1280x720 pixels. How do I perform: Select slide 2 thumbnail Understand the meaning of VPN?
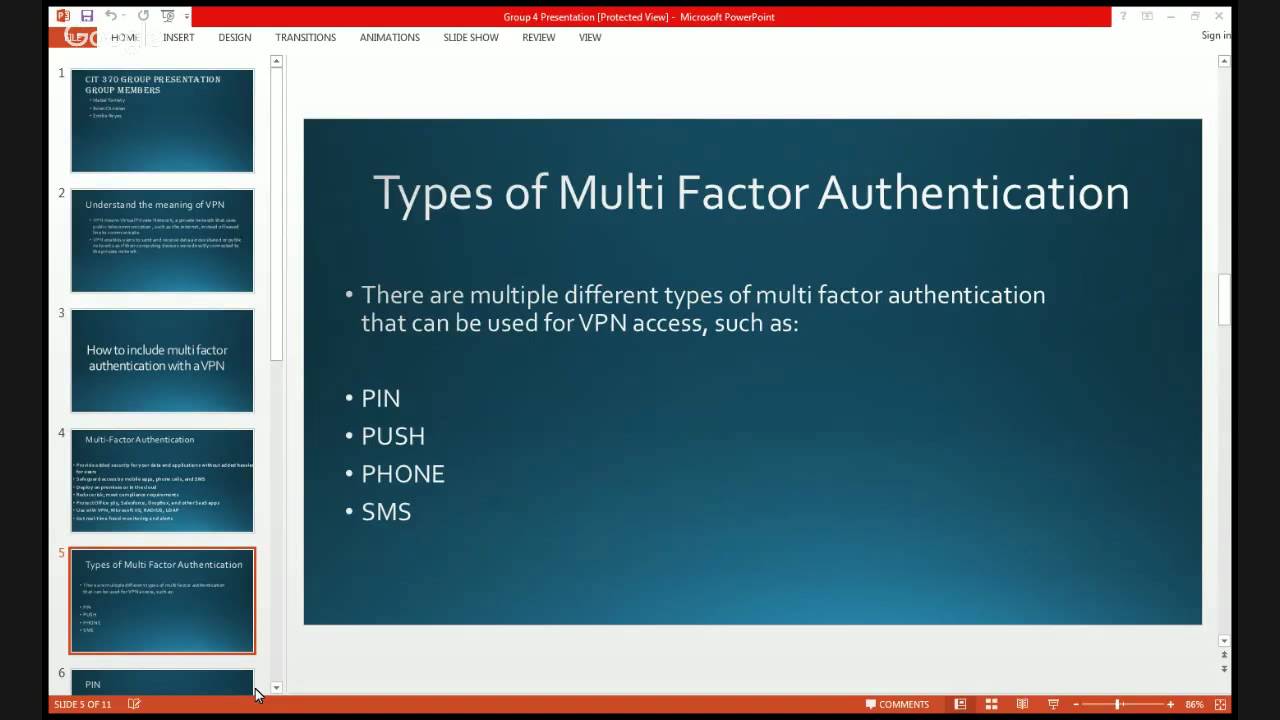pos(162,240)
